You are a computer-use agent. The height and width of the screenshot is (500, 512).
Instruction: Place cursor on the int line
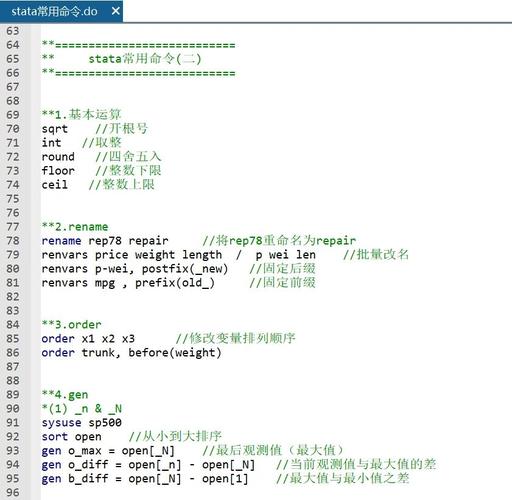click(81, 143)
